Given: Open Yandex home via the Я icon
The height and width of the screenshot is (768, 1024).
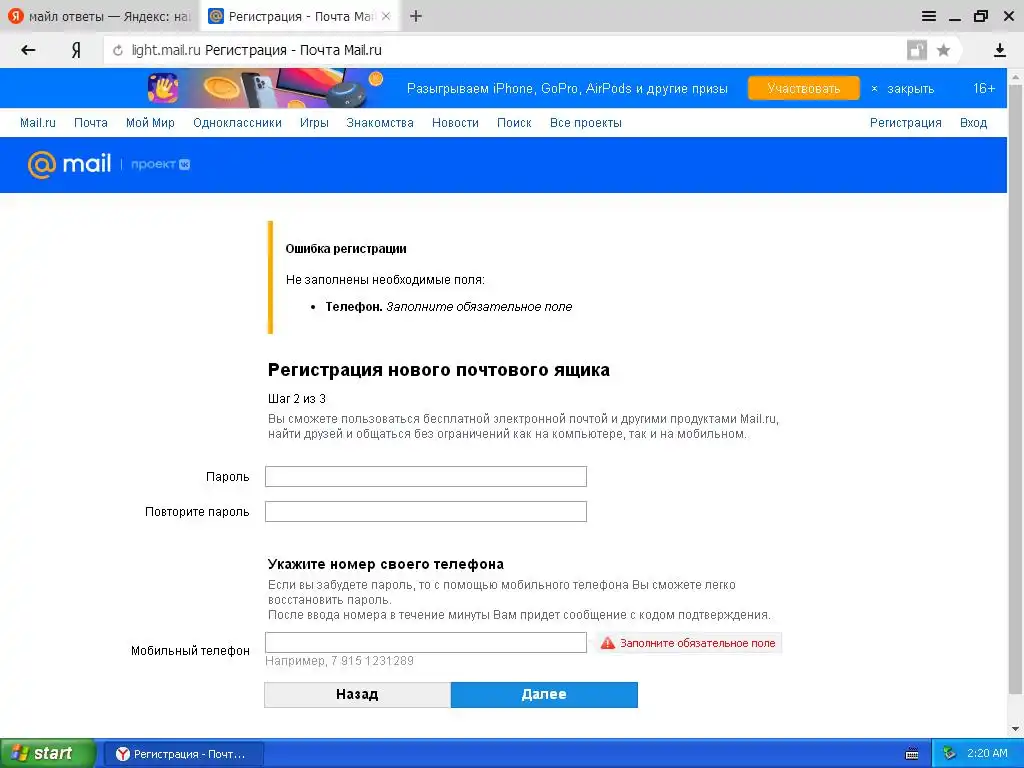Looking at the screenshot, I should click(76, 50).
